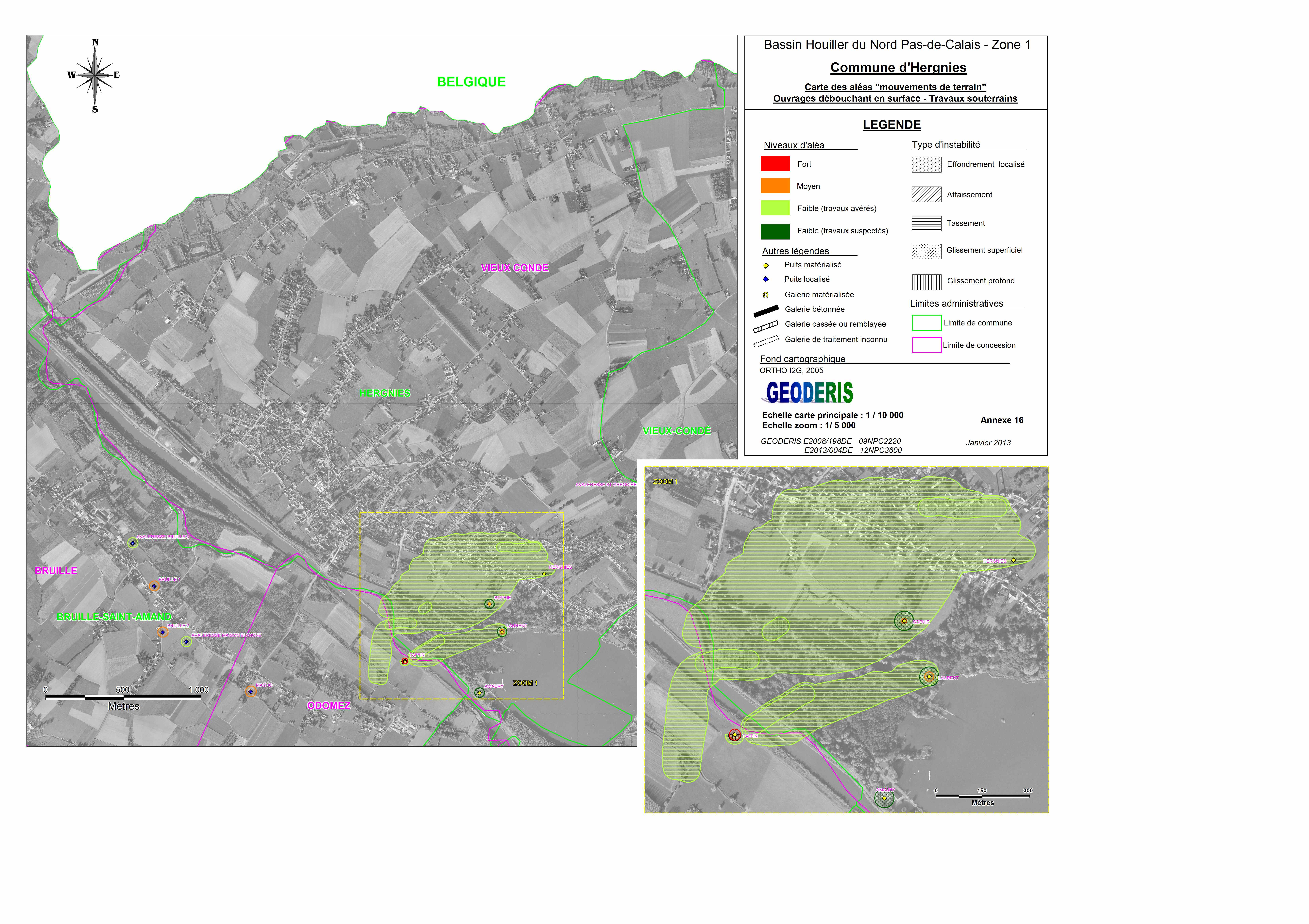Select the Puits matérialisé yellow diamond legend symbol
The height and width of the screenshot is (924, 1309).
(x=766, y=266)
